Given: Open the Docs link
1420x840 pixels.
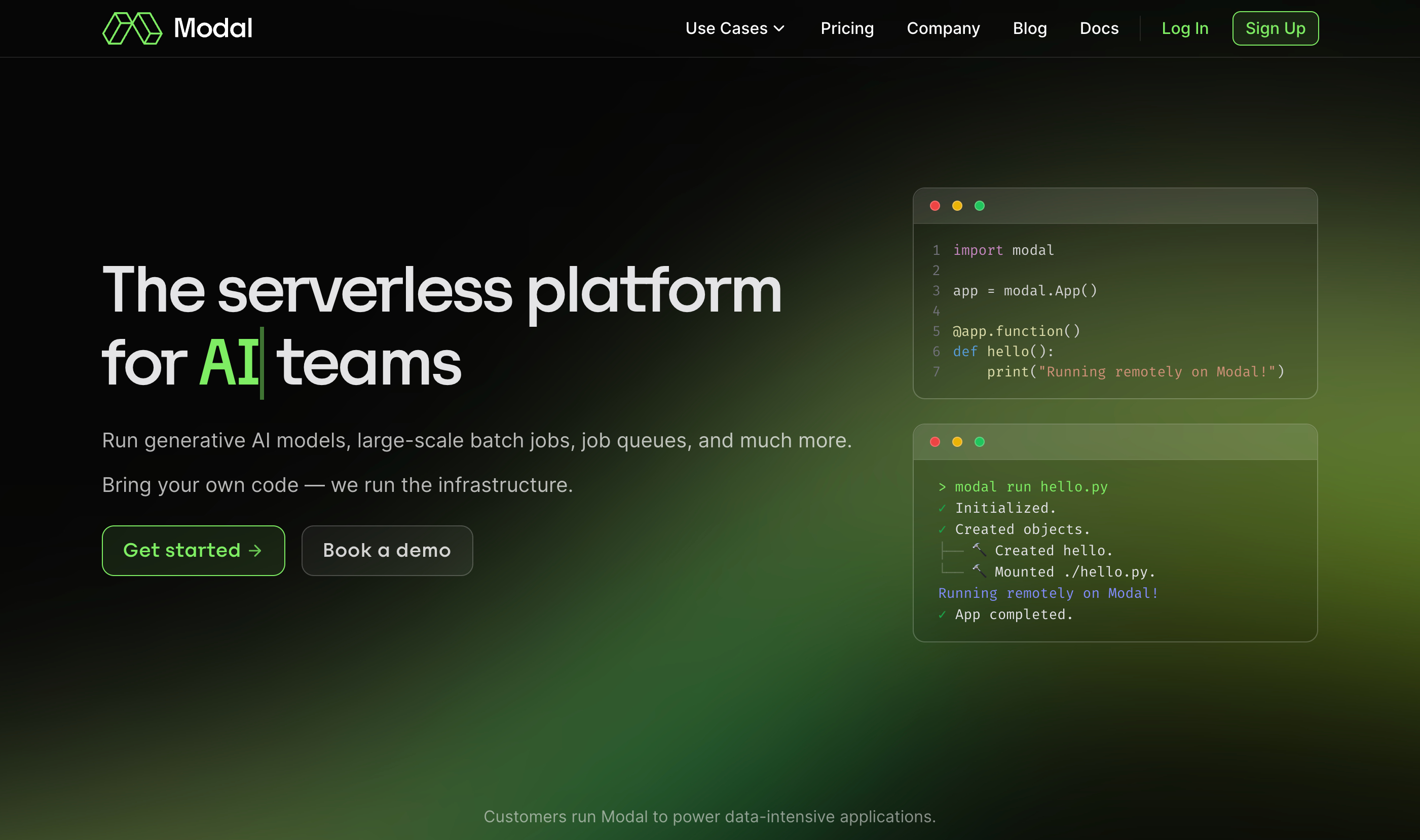Looking at the screenshot, I should 1099,28.
